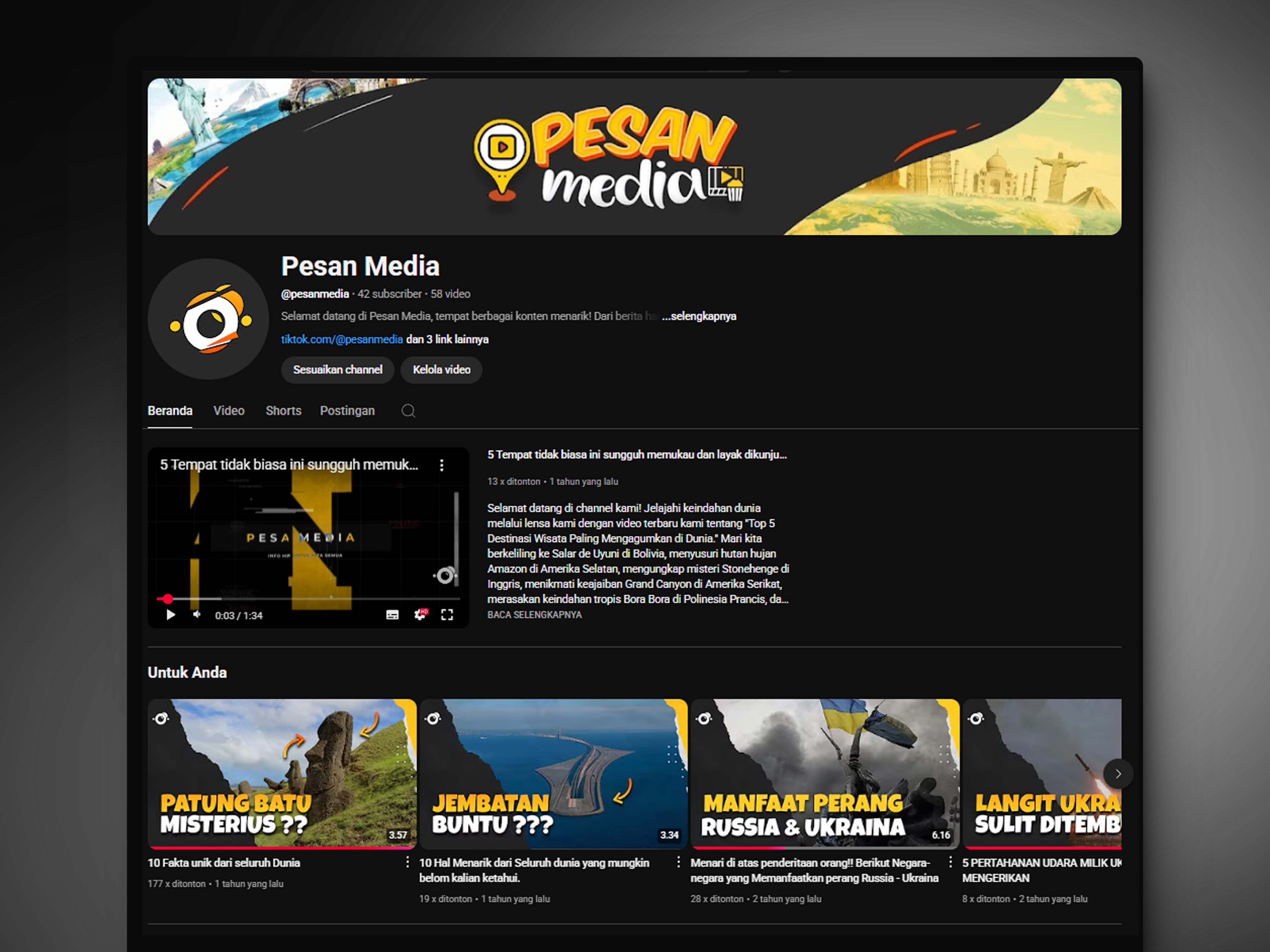Open video player settings gear

420,615
